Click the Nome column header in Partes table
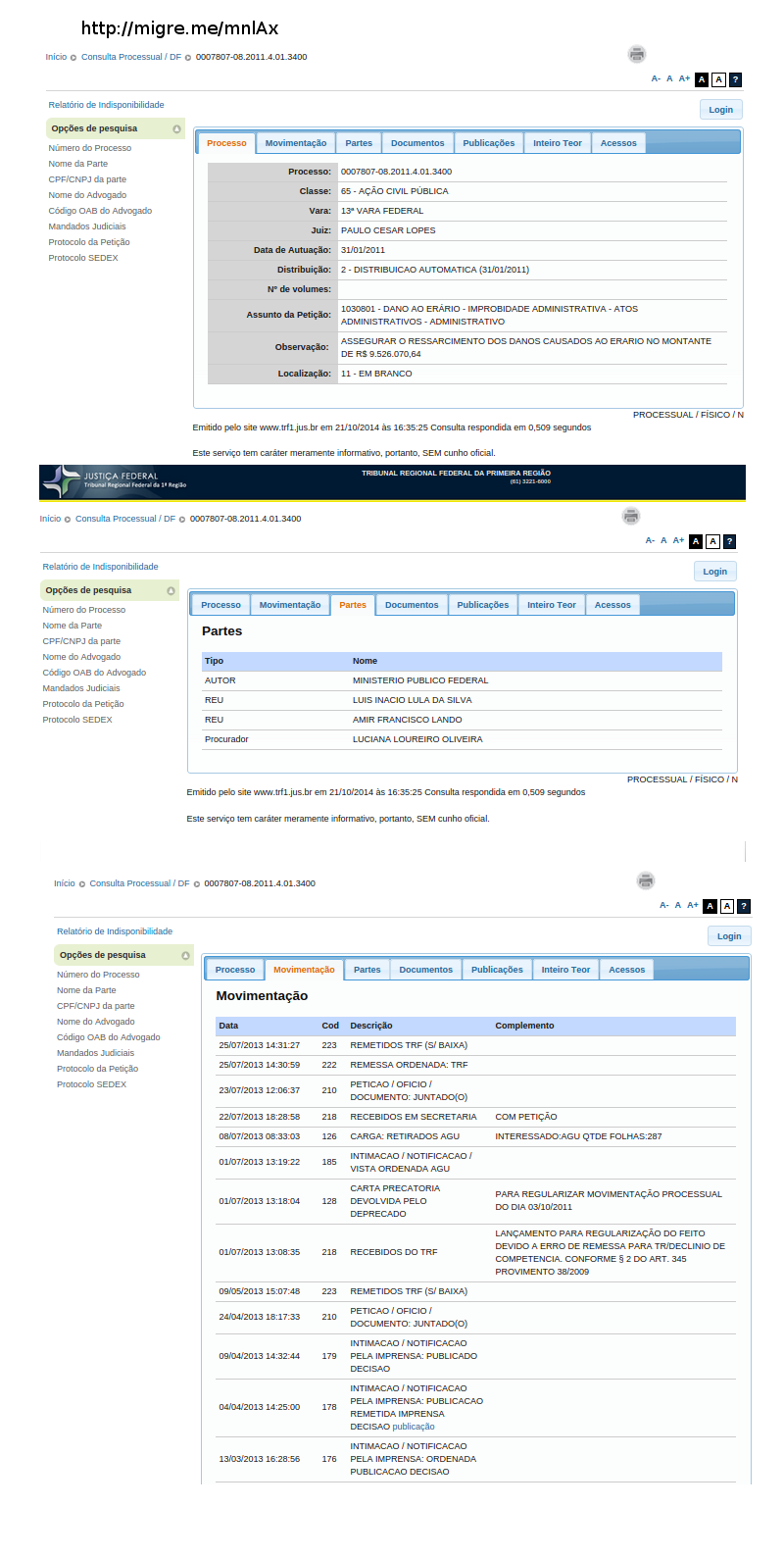The height and width of the screenshot is (1557, 784). pyautogui.click(x=365, y=661)
